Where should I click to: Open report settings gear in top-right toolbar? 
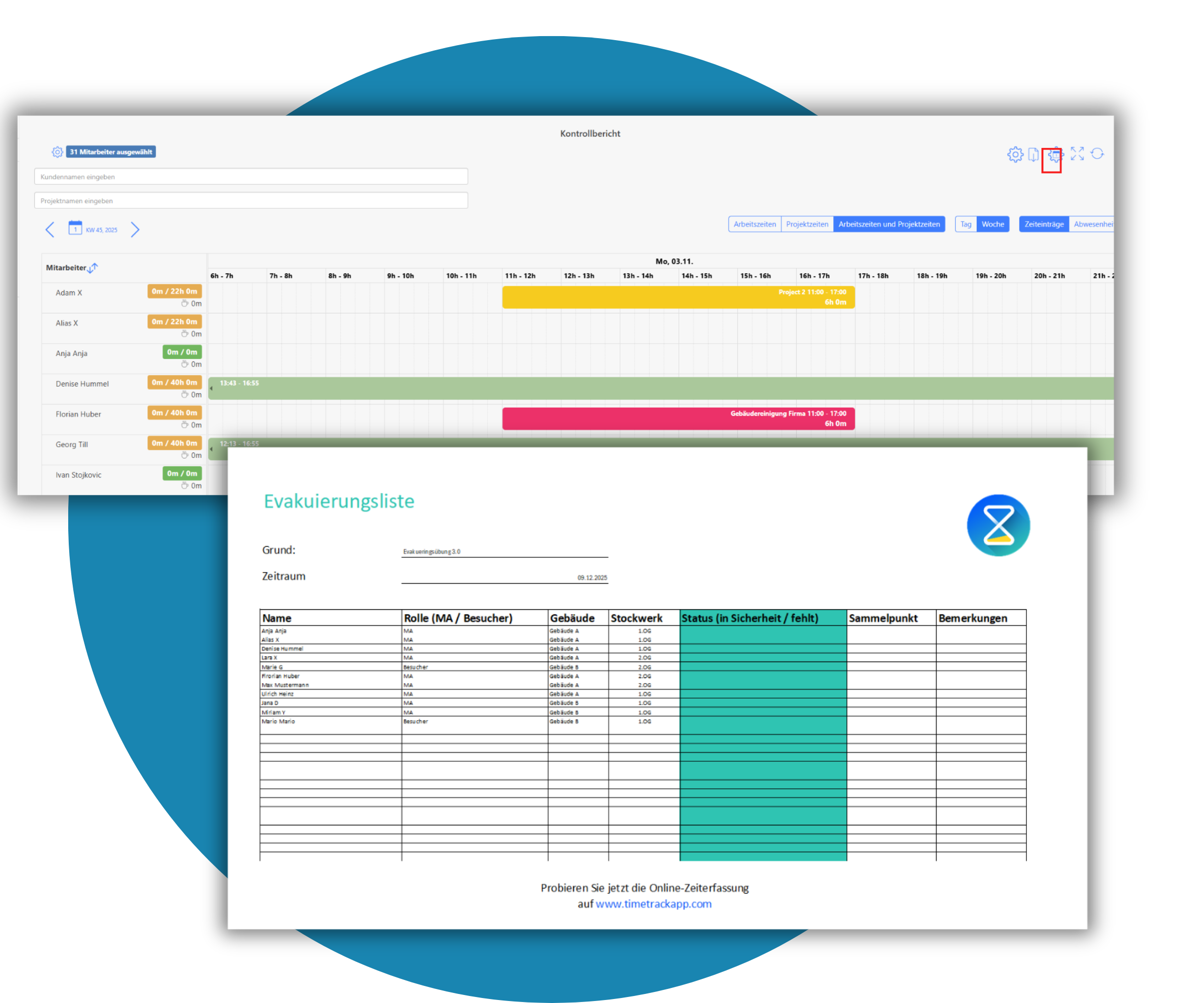point(1015,154)
